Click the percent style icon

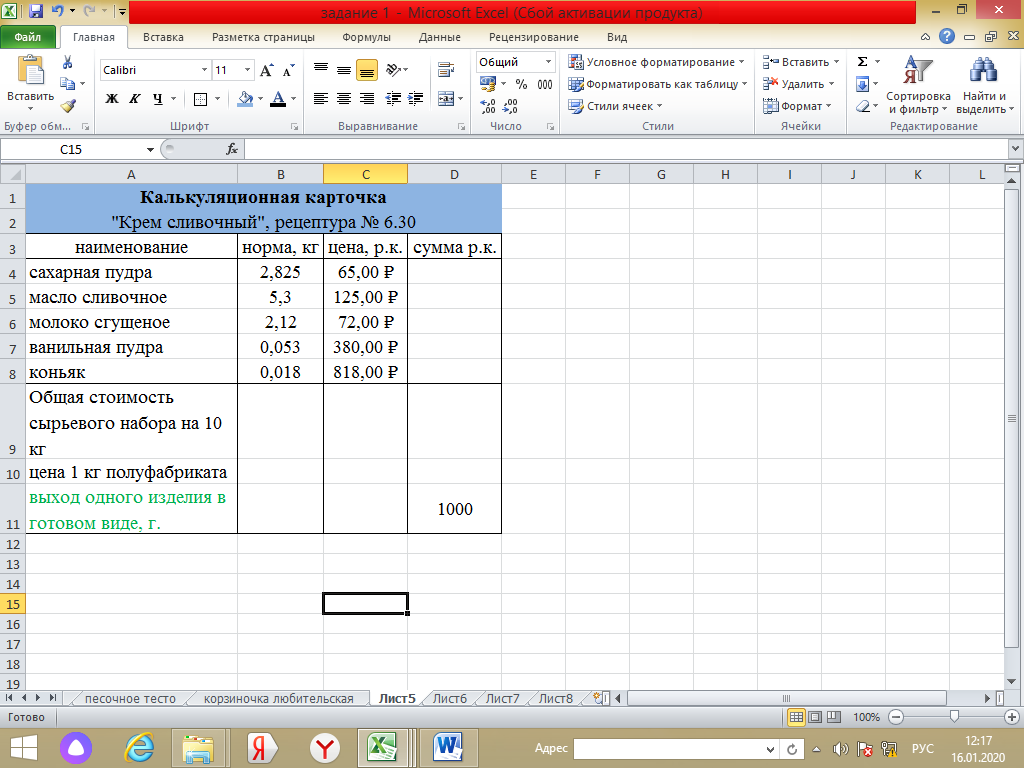point(521,84)
